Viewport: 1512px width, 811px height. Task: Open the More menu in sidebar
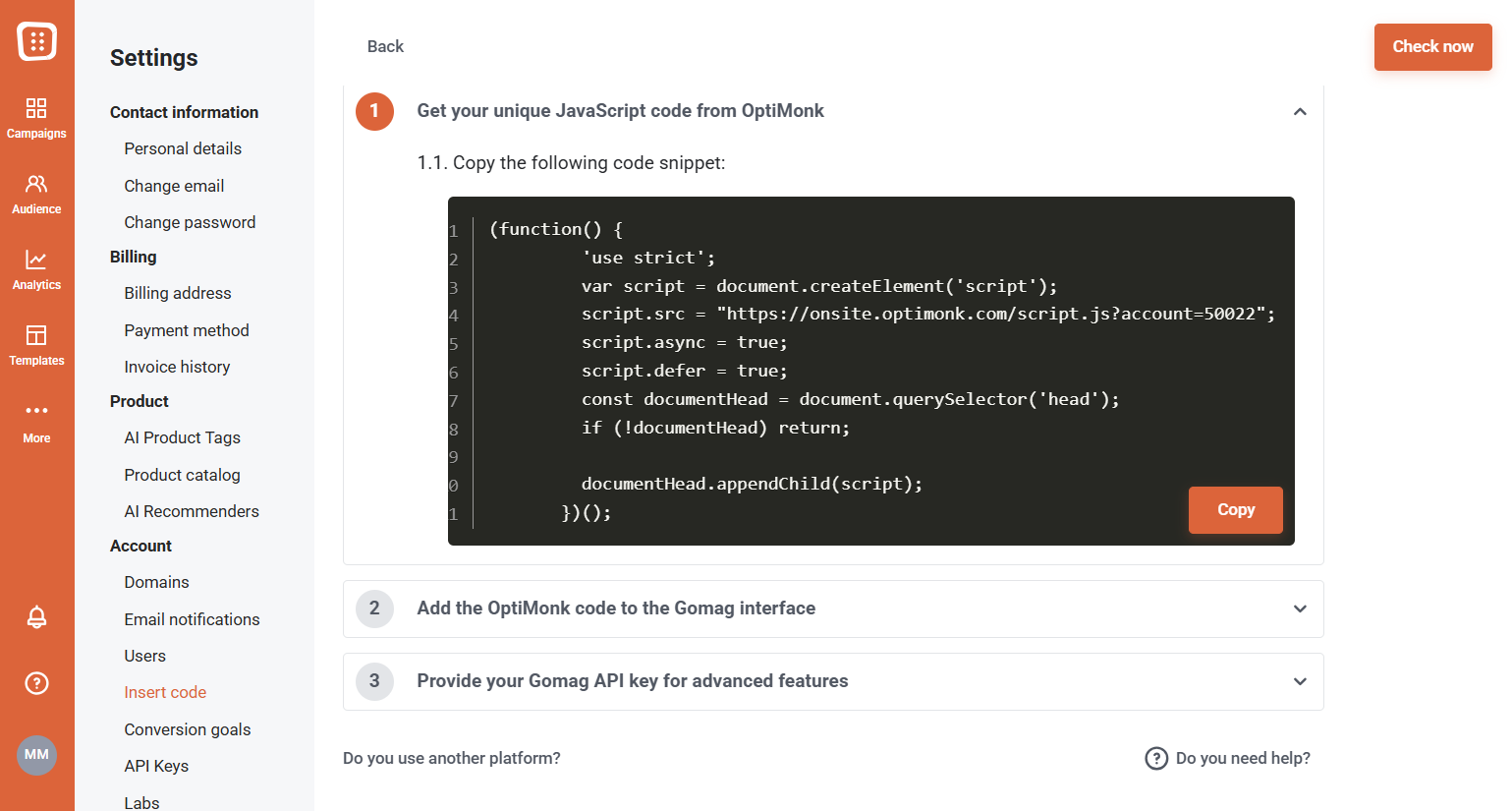36,421
